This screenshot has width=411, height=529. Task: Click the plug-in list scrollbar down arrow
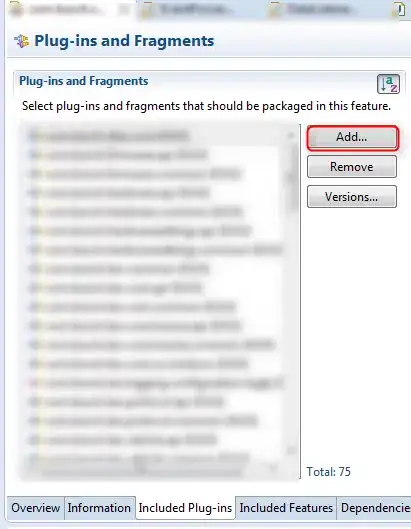pos(291,450)
